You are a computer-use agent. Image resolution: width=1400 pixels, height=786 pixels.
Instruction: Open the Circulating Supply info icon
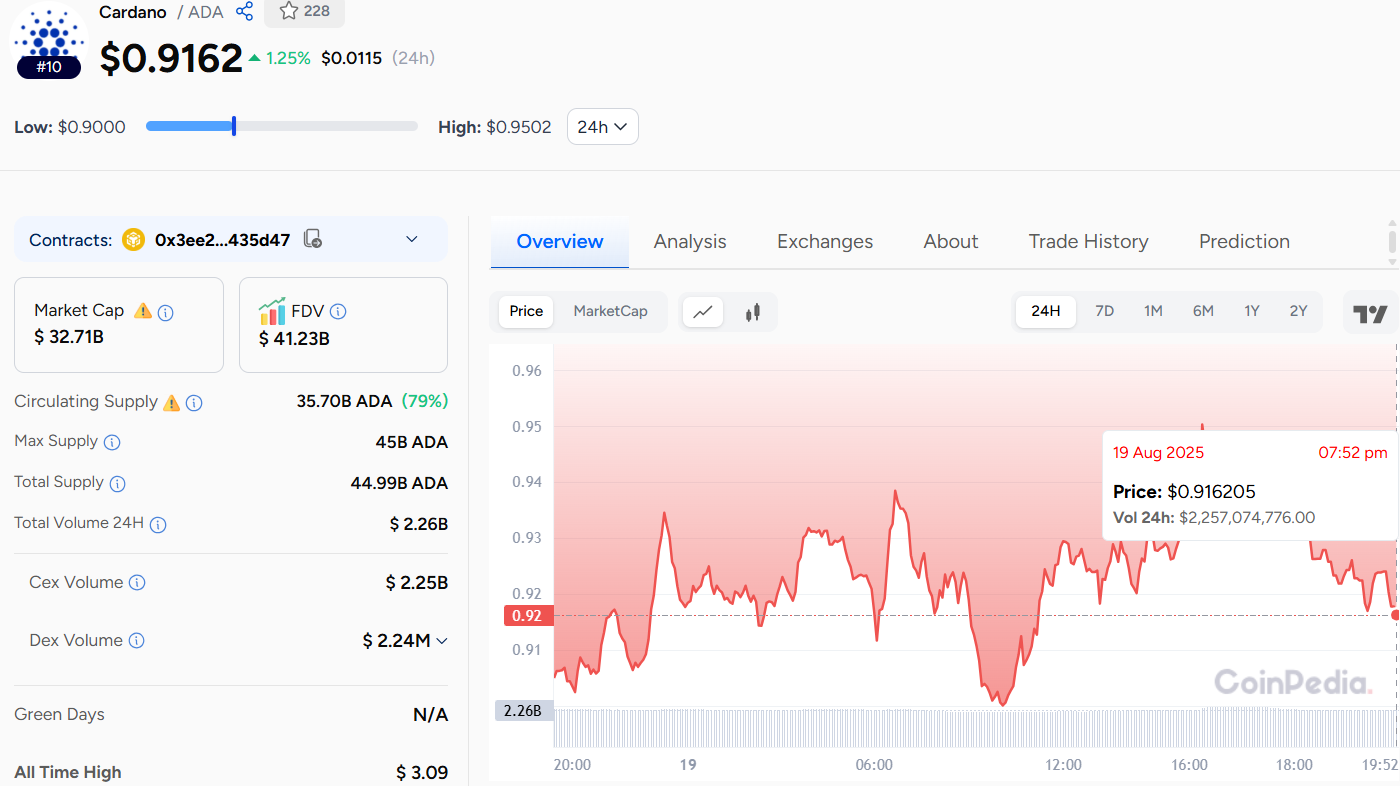[x=194, y=403]
